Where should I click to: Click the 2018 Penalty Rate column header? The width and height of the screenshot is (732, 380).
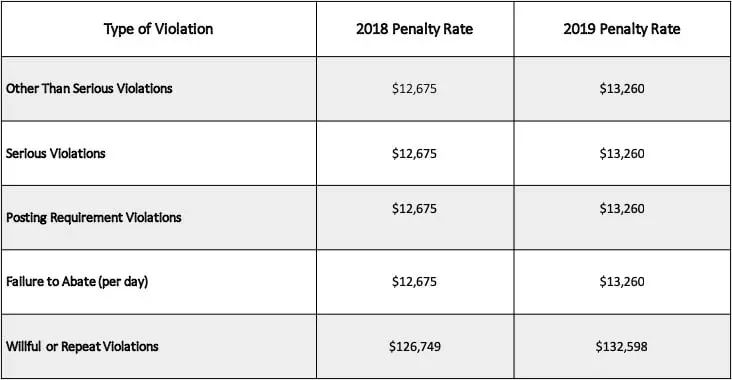tap(415, 29)
